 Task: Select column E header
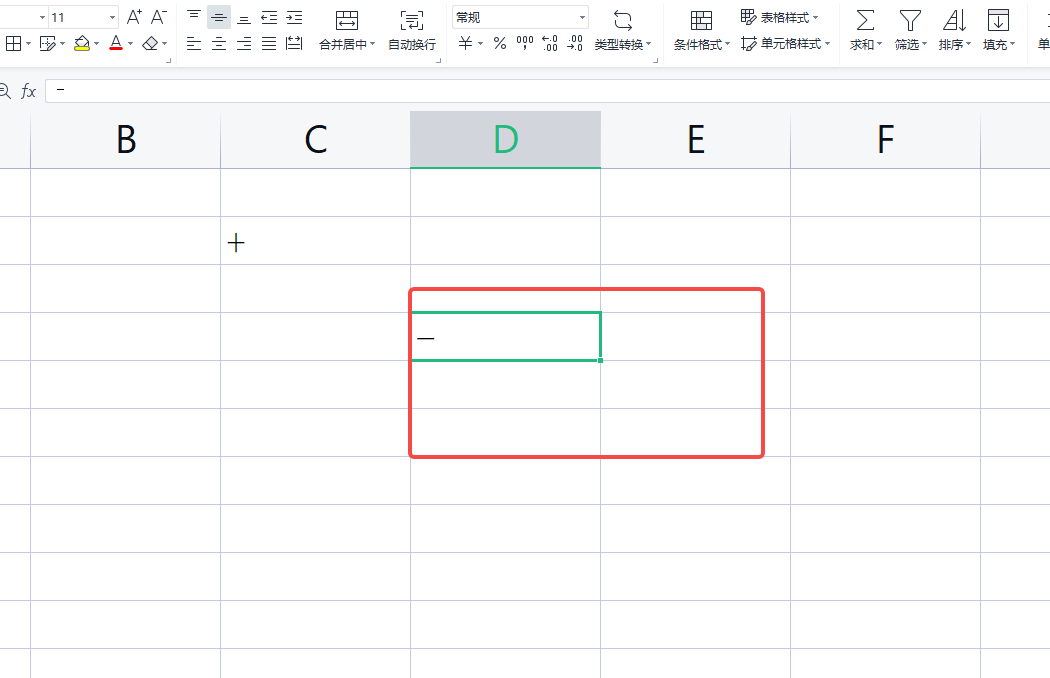point(696,140)
